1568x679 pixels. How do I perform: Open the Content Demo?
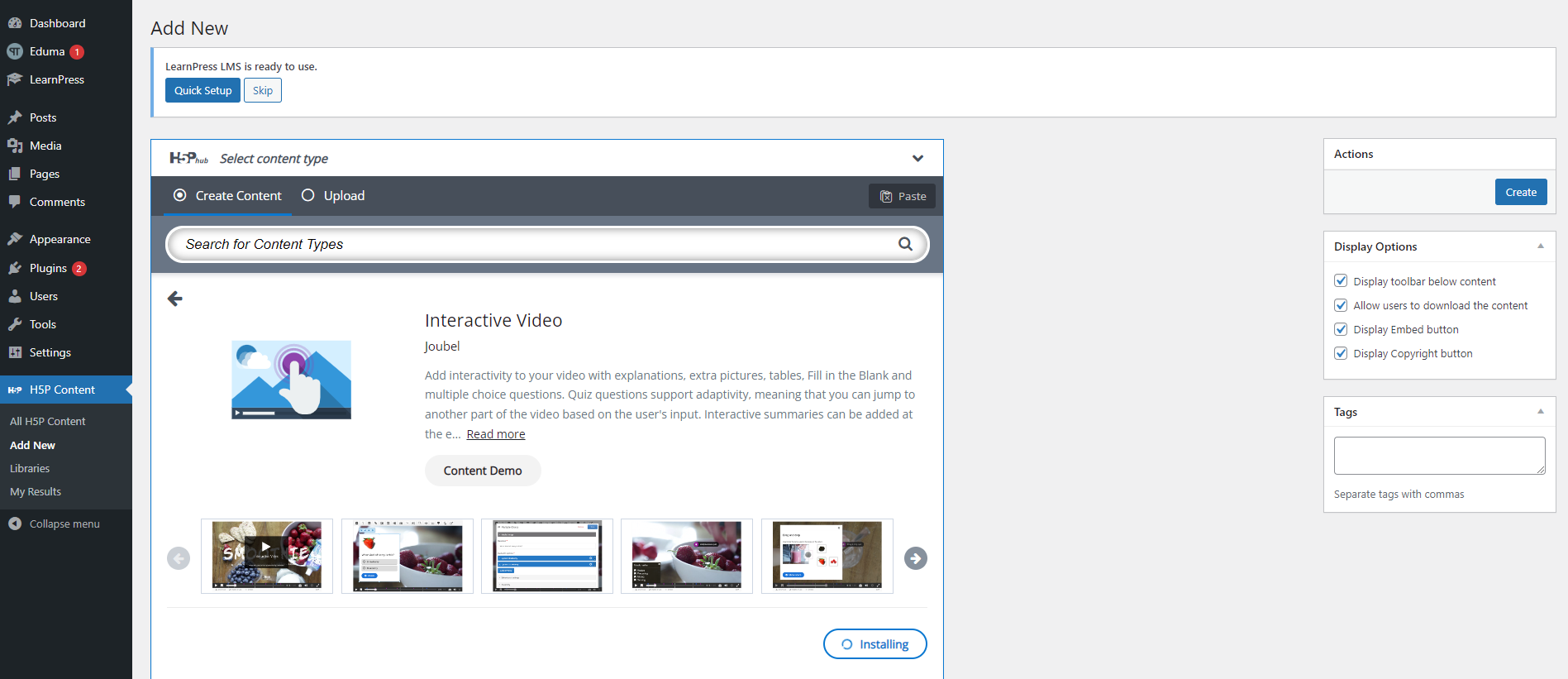[x=483, y=471]
